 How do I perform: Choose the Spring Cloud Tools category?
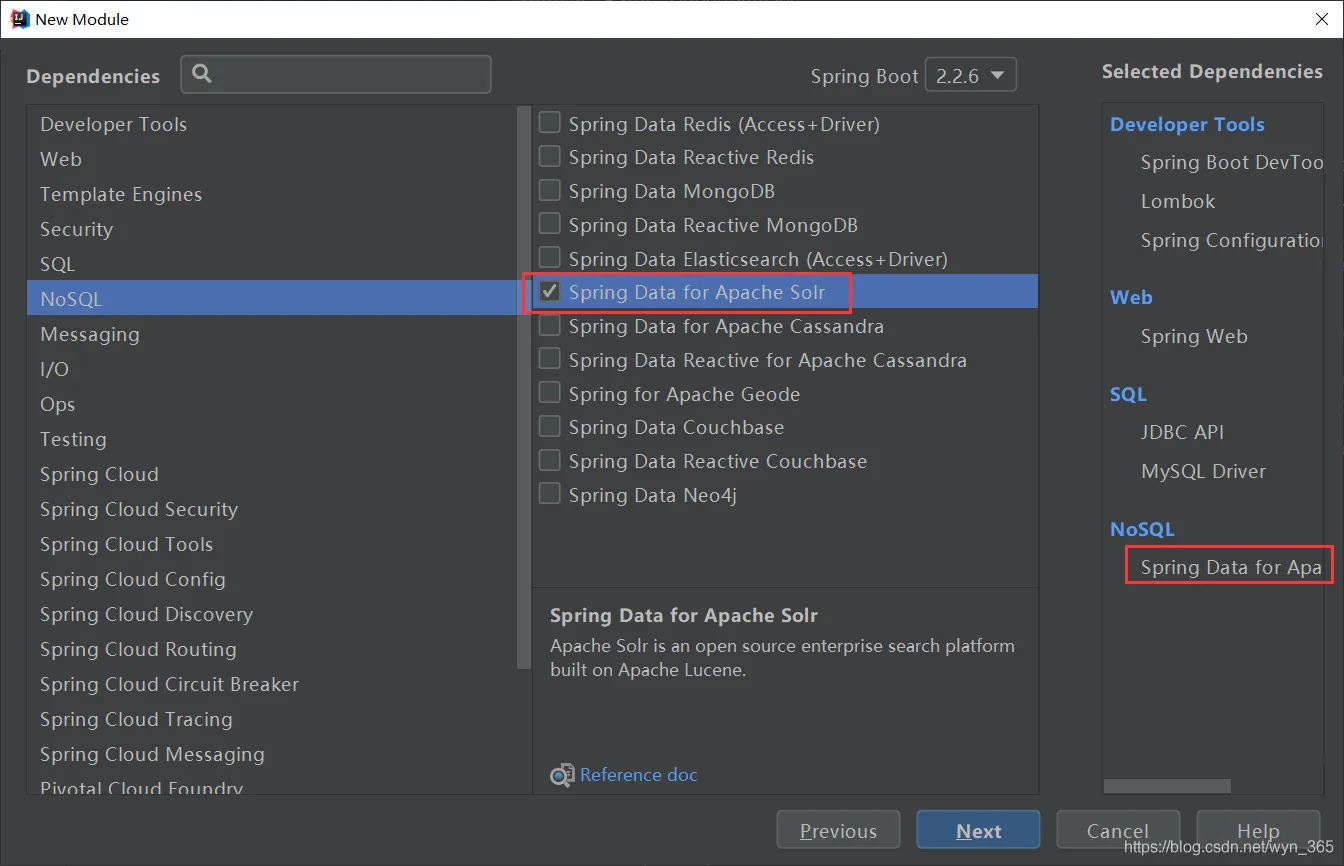pos(272,544)
